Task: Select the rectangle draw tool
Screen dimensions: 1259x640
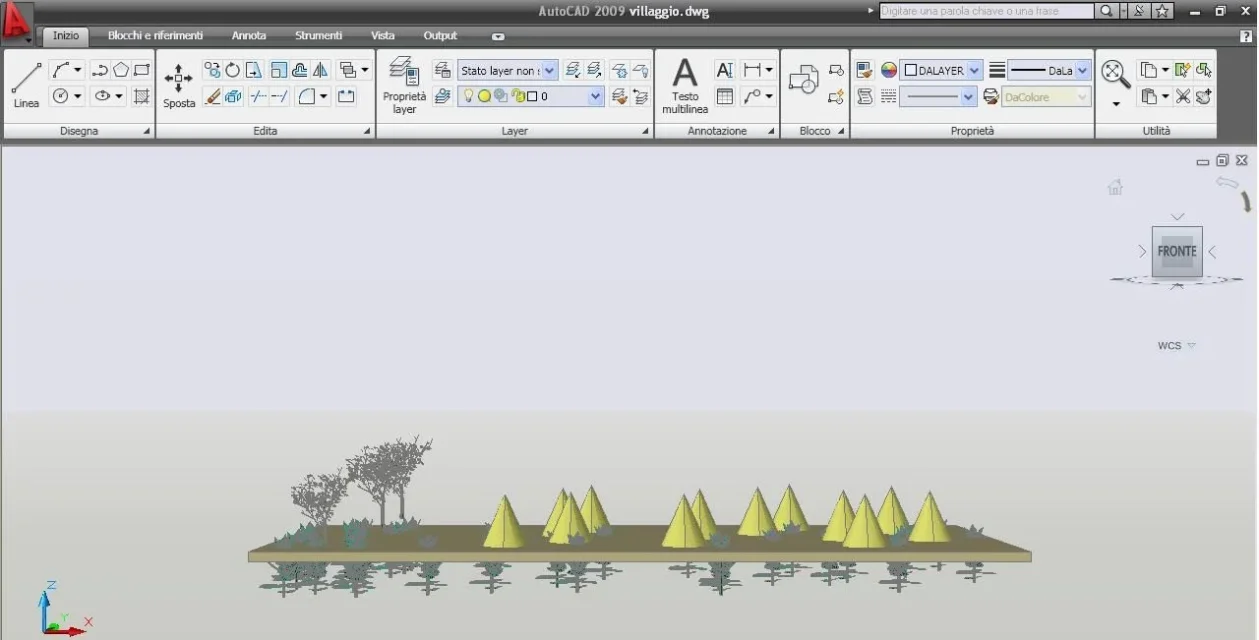Action: point(142,70)
